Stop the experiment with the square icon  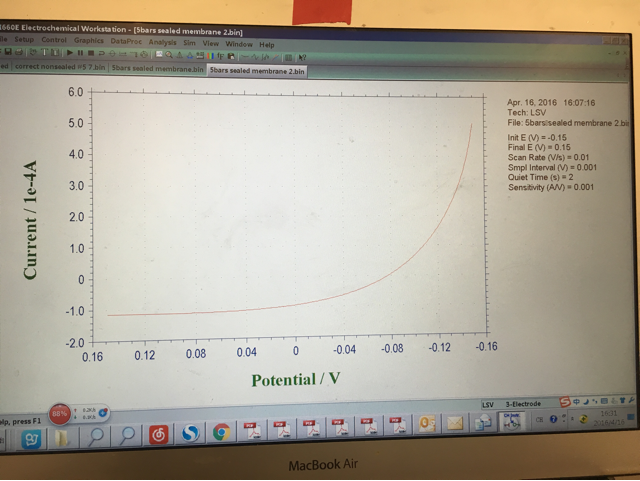click(x=91, y=53)
